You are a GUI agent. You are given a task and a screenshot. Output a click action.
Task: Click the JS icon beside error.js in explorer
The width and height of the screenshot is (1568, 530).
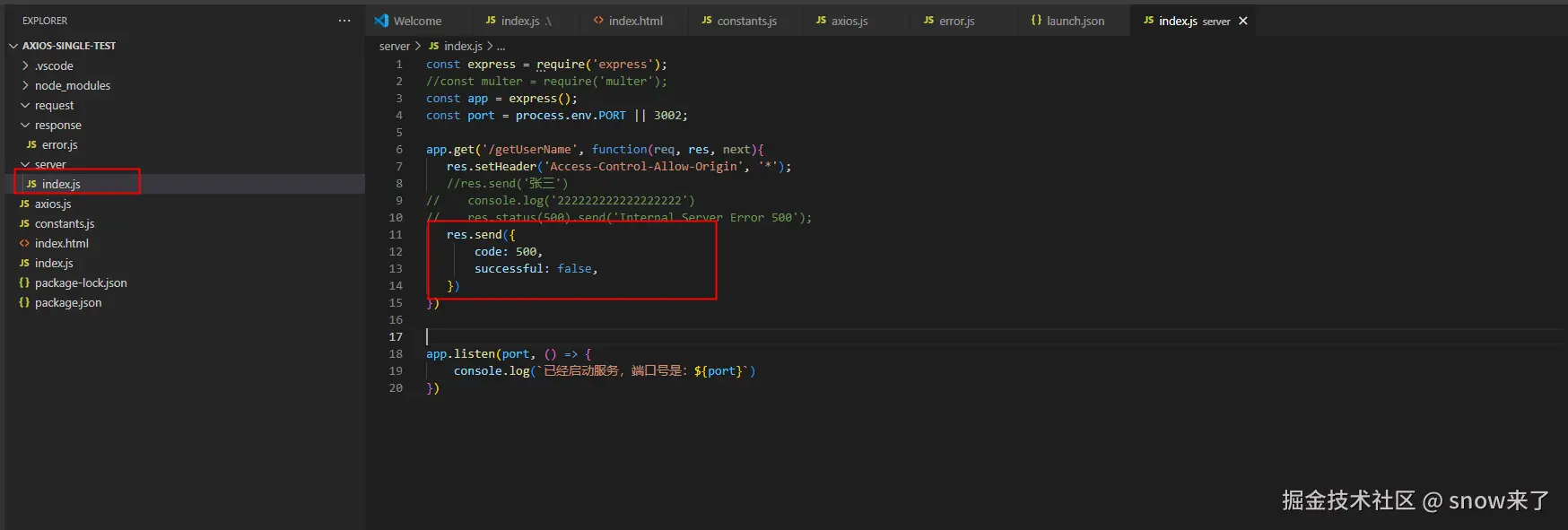click(31, 144)
